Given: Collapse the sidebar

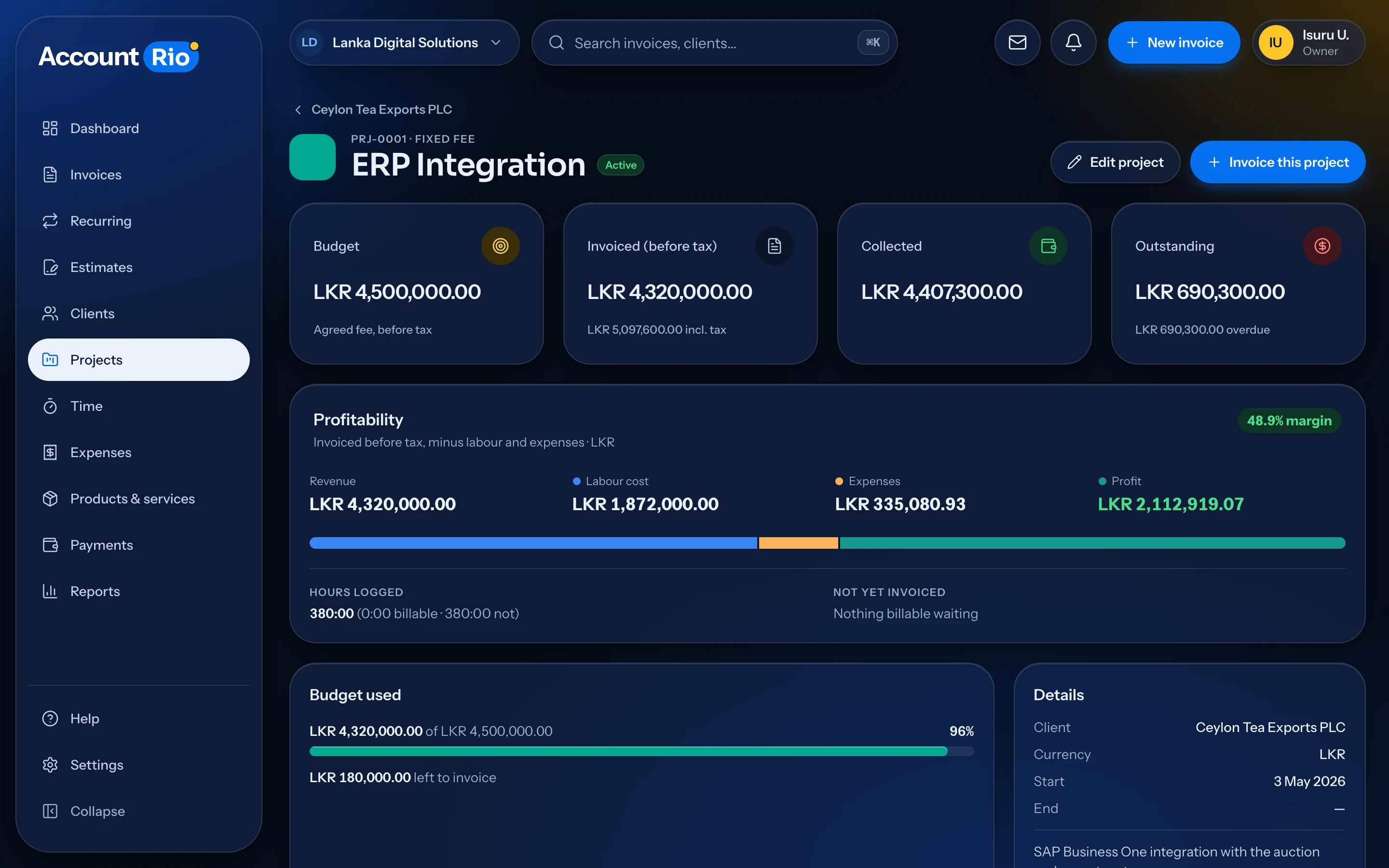Looking at the screenshot, I should tap(139, 811).
